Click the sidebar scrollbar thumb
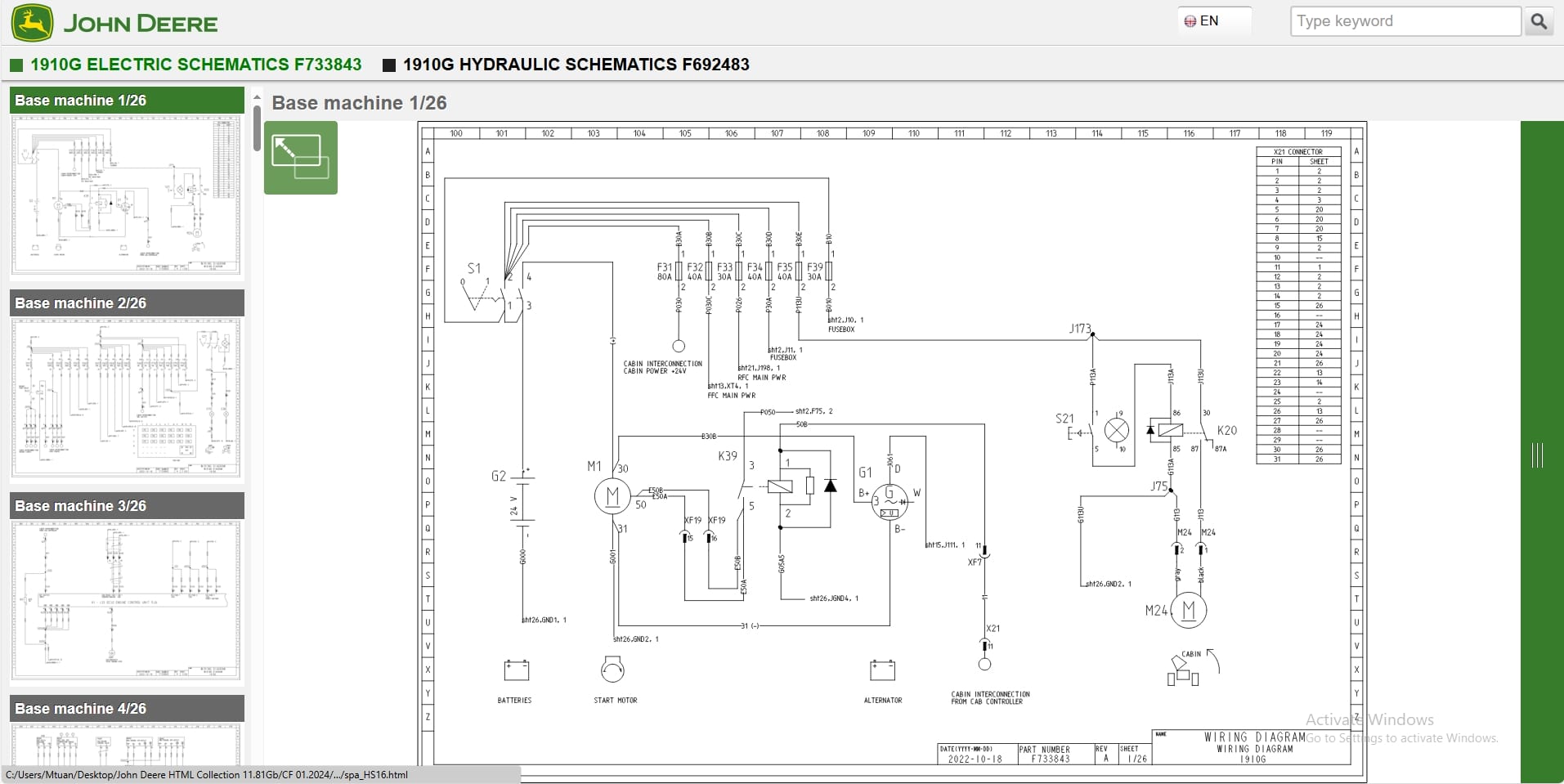Screen dimensions: 1564x784 [x=257, y=127]
